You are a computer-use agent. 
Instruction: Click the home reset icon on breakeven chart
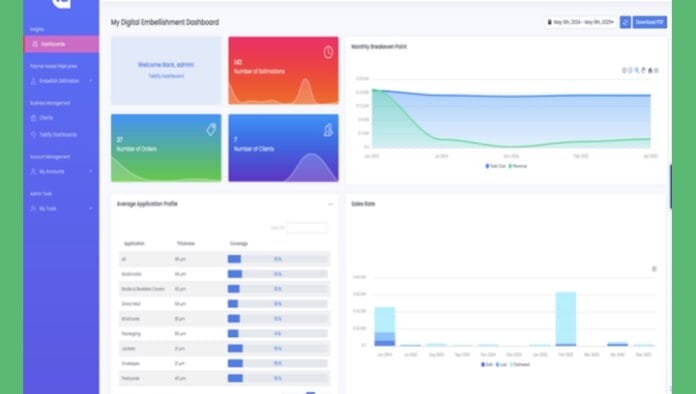(650, 70)
